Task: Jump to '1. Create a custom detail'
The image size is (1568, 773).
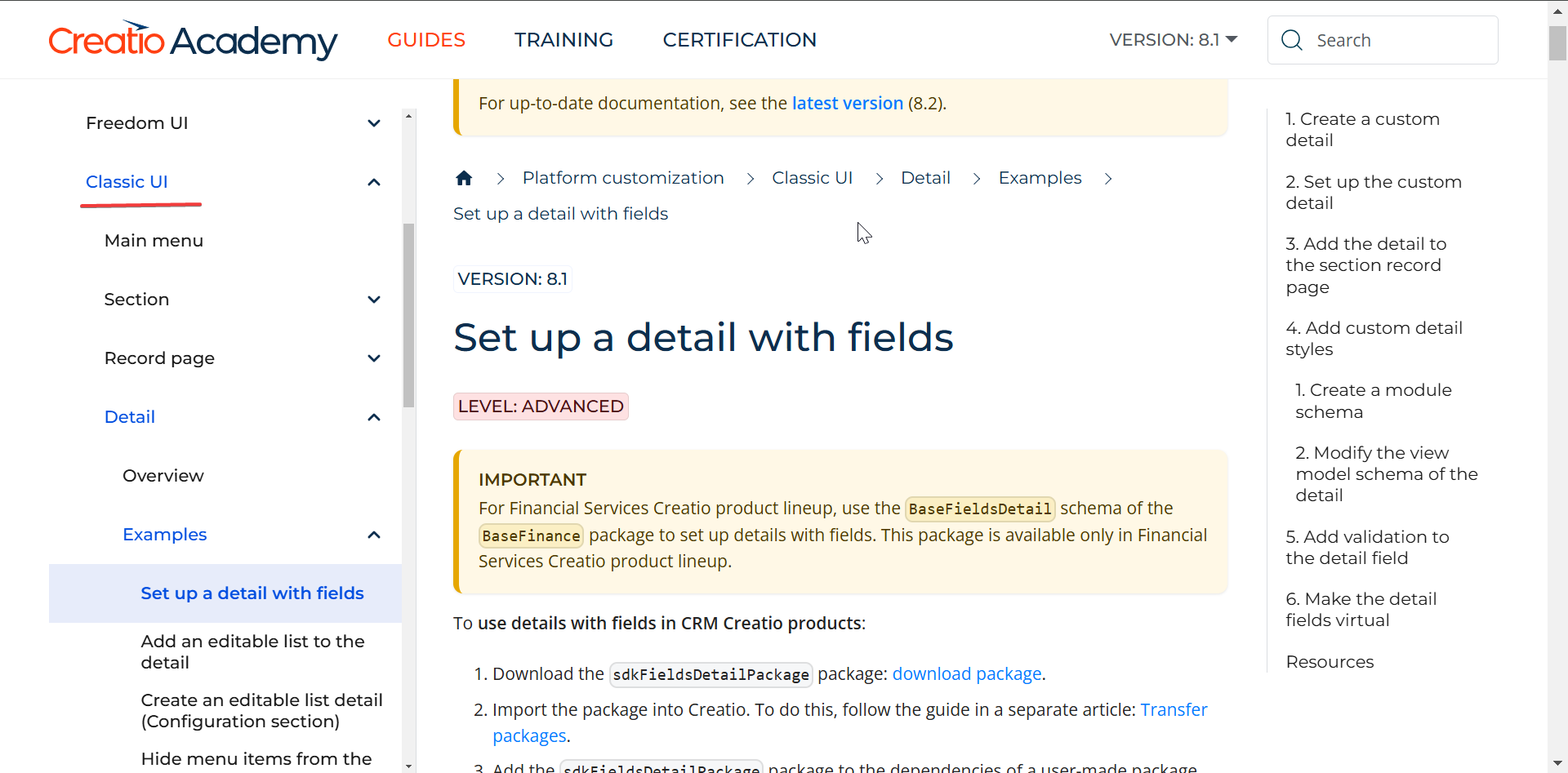Action: [x=1362, y=130]
